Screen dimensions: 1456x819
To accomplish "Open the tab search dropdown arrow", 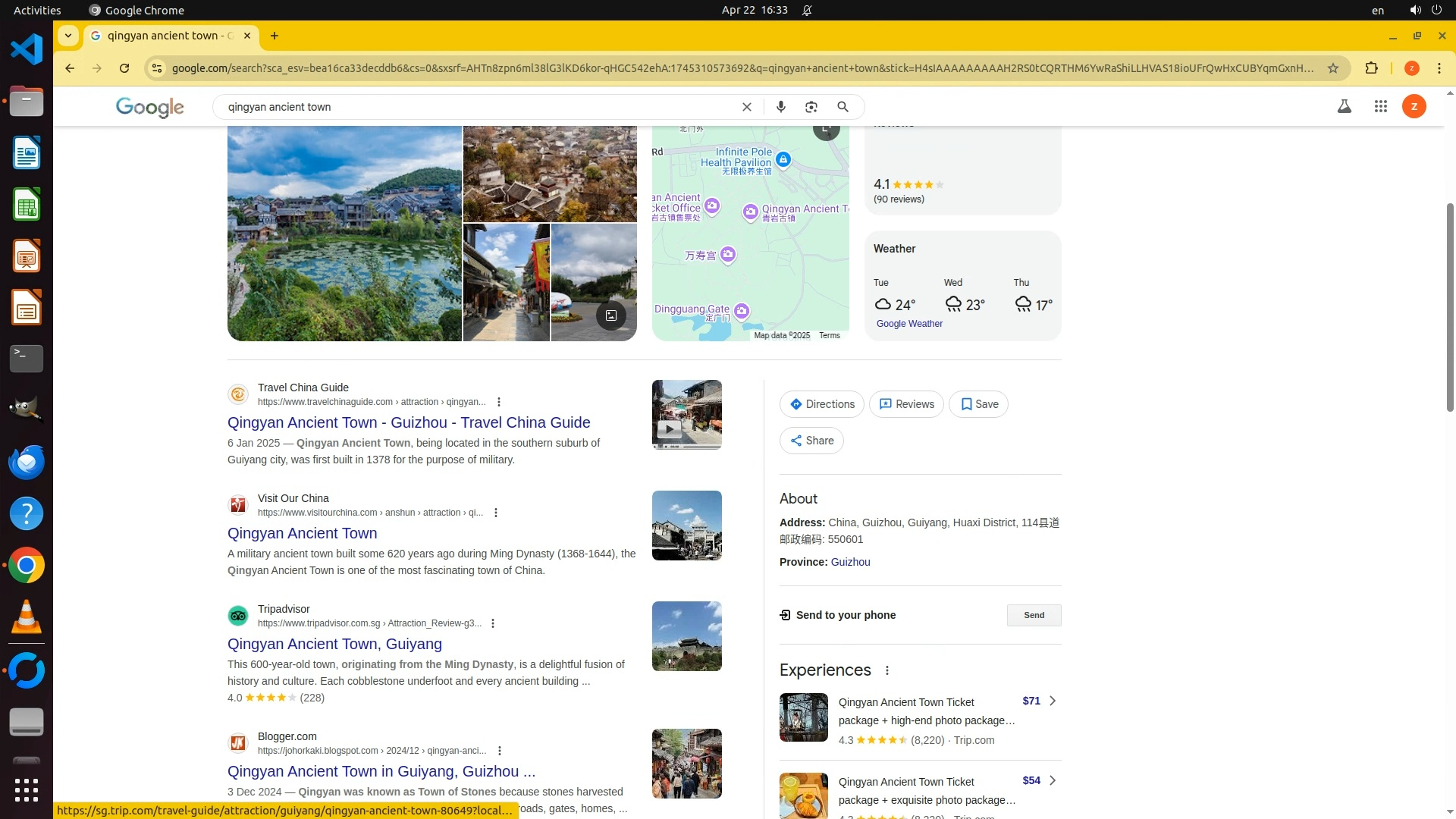I will (68, 36).
